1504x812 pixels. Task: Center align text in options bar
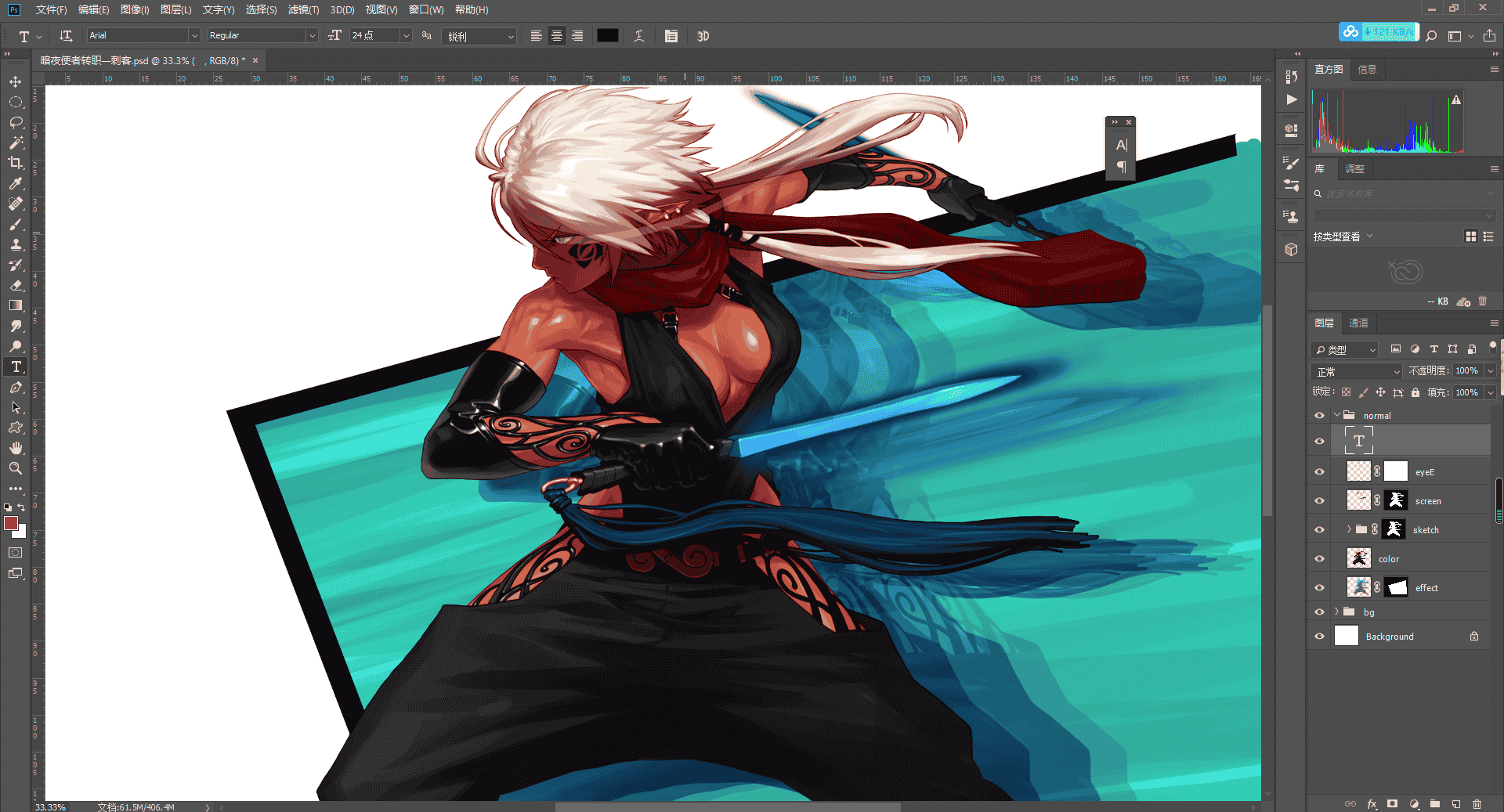coord(557,36)
